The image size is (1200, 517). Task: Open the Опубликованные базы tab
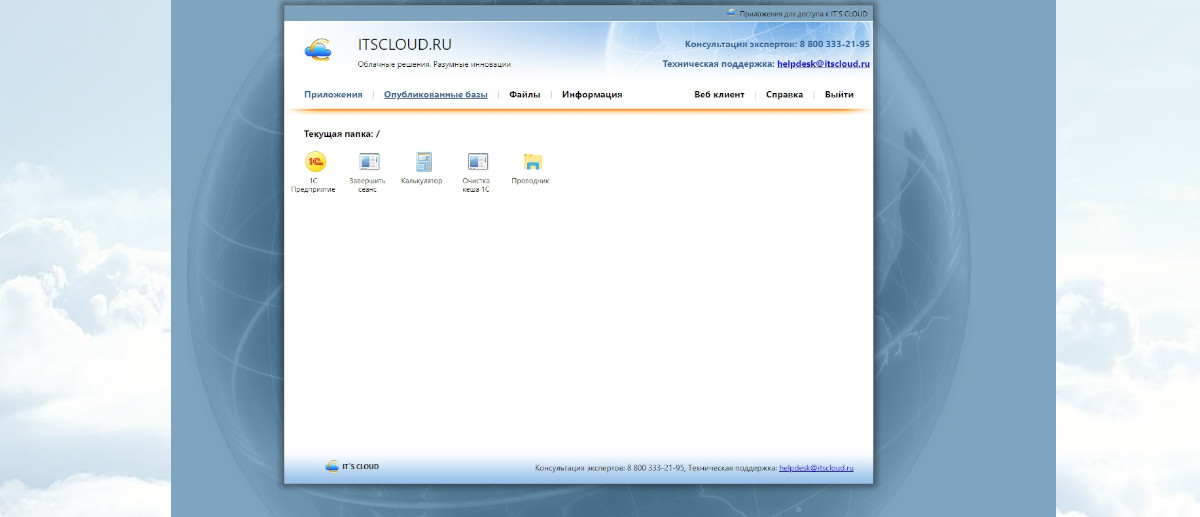[436, 95]
